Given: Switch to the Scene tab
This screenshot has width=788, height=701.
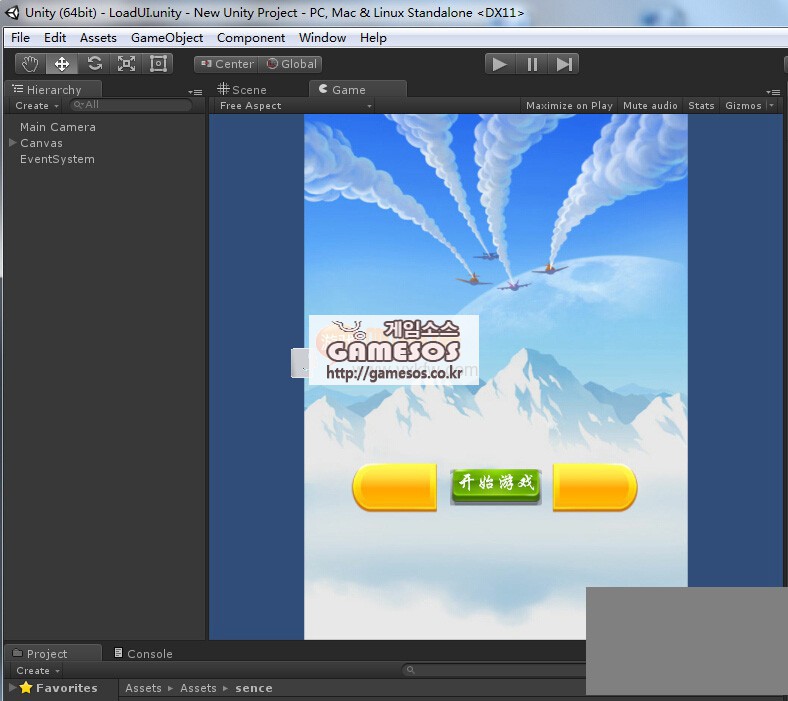Looking at the screenshot, I should click(x=242, y=89).
